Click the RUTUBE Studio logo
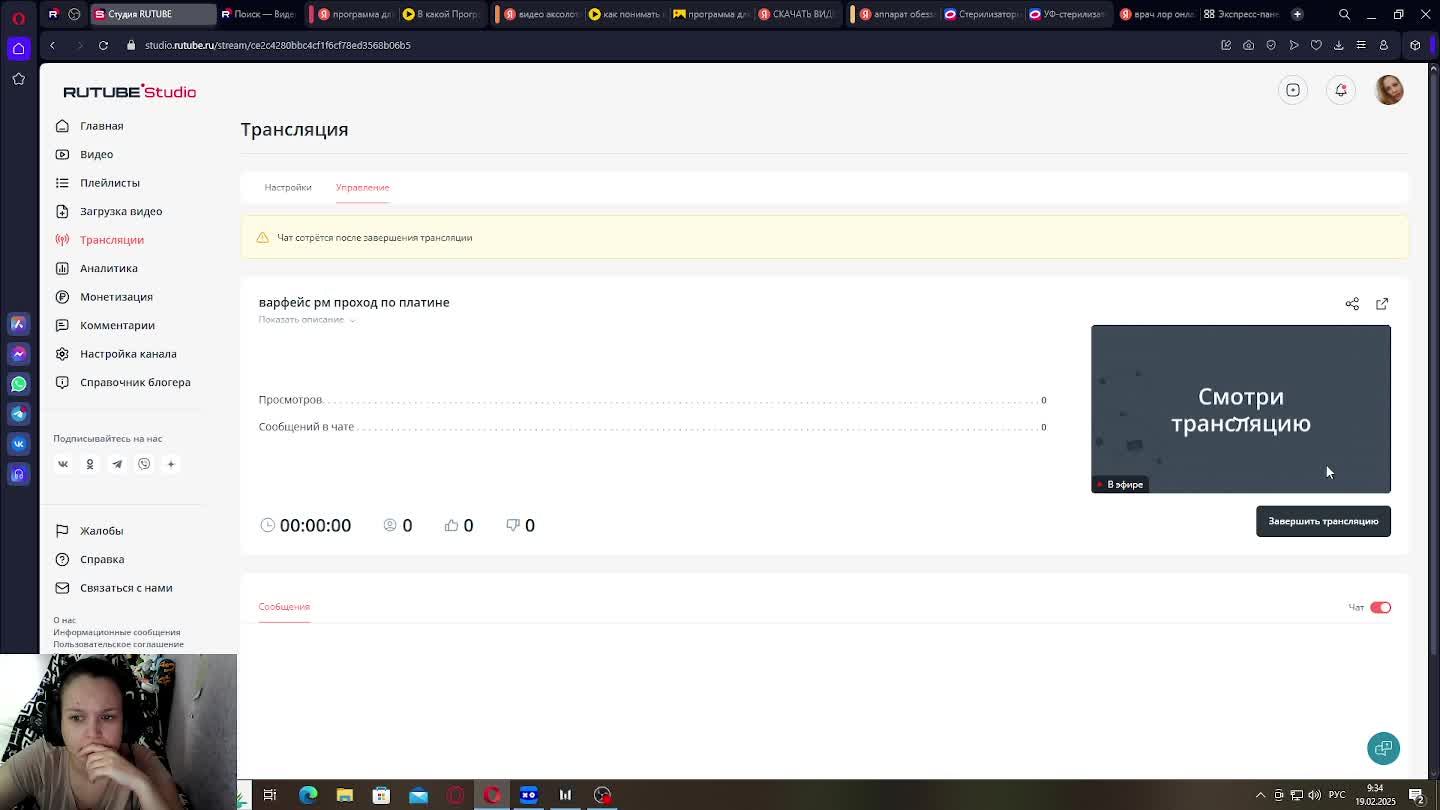 tap(130, 91)
